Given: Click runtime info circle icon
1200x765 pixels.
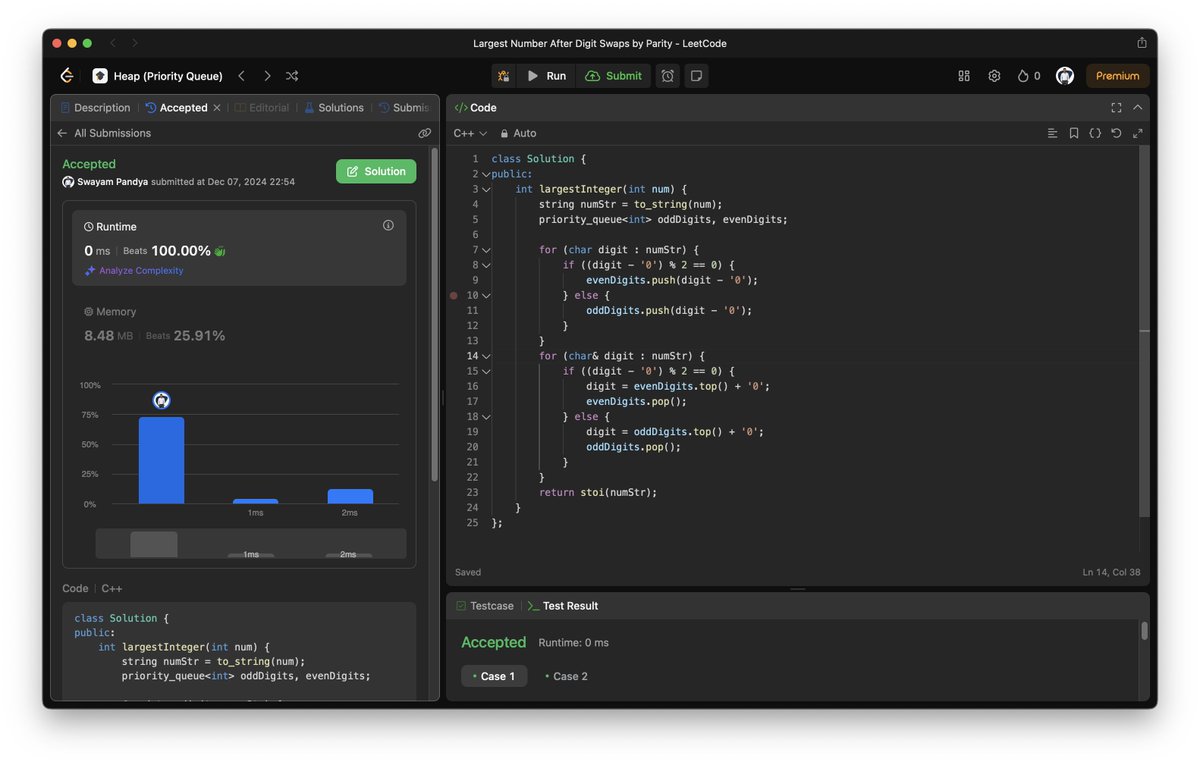Looking at the screenshot, I should [x=388, y=226].
